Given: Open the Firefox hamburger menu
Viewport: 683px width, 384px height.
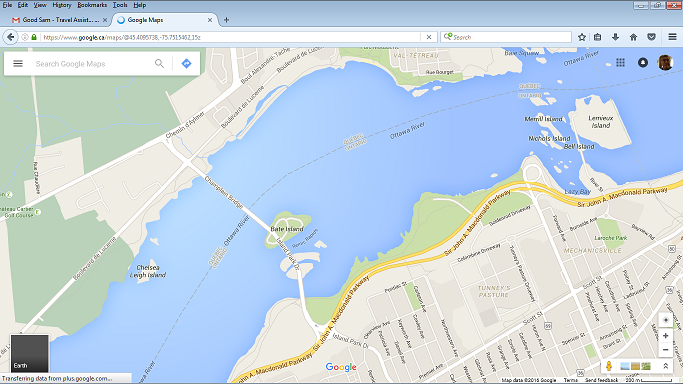Looking at the screenshot, I should (672, 37).
